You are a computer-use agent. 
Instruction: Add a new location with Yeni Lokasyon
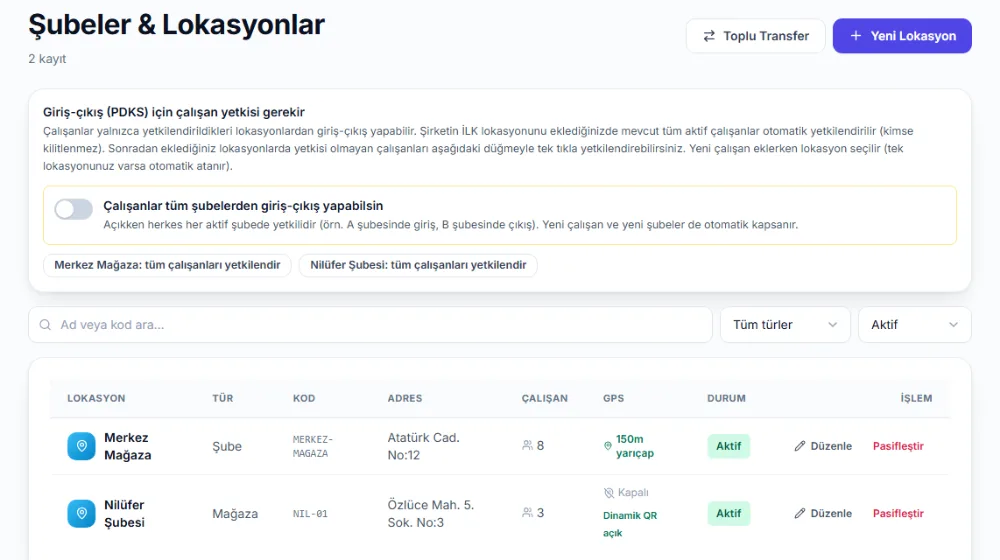[x=902, y=36]
